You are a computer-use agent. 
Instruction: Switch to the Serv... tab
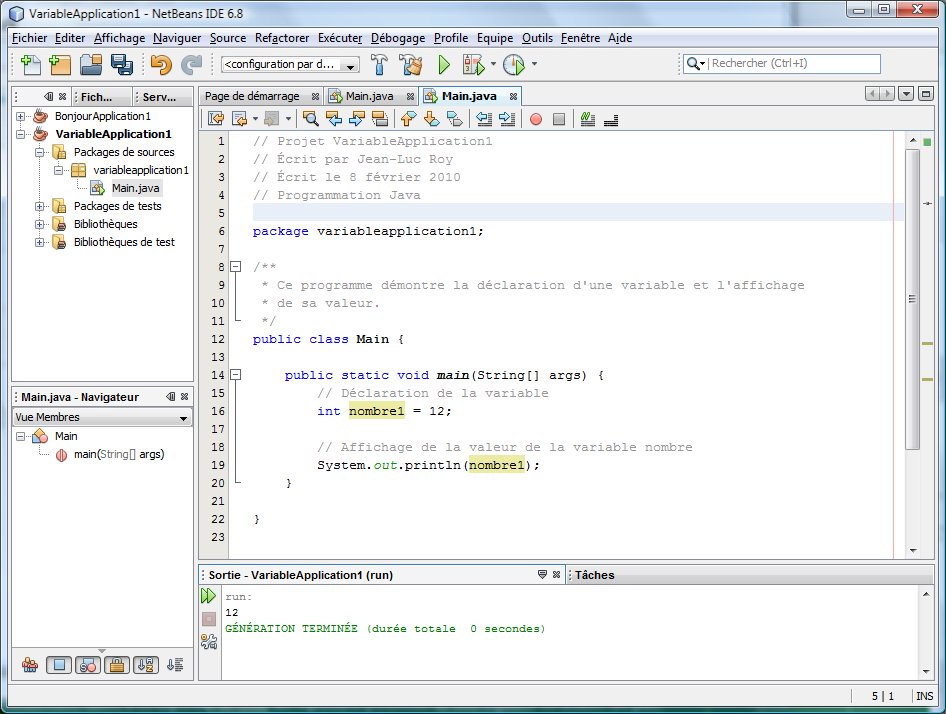coord(159,97)
